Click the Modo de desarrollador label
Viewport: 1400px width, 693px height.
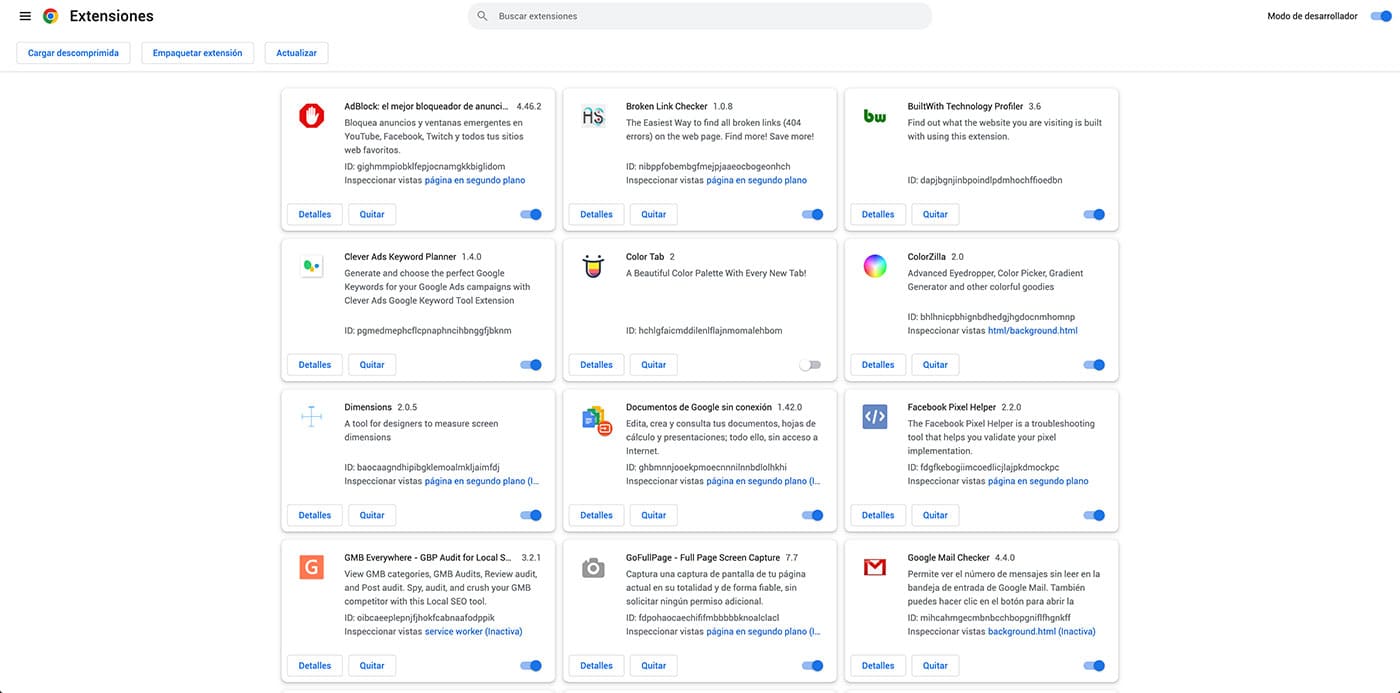(1312, 16)
